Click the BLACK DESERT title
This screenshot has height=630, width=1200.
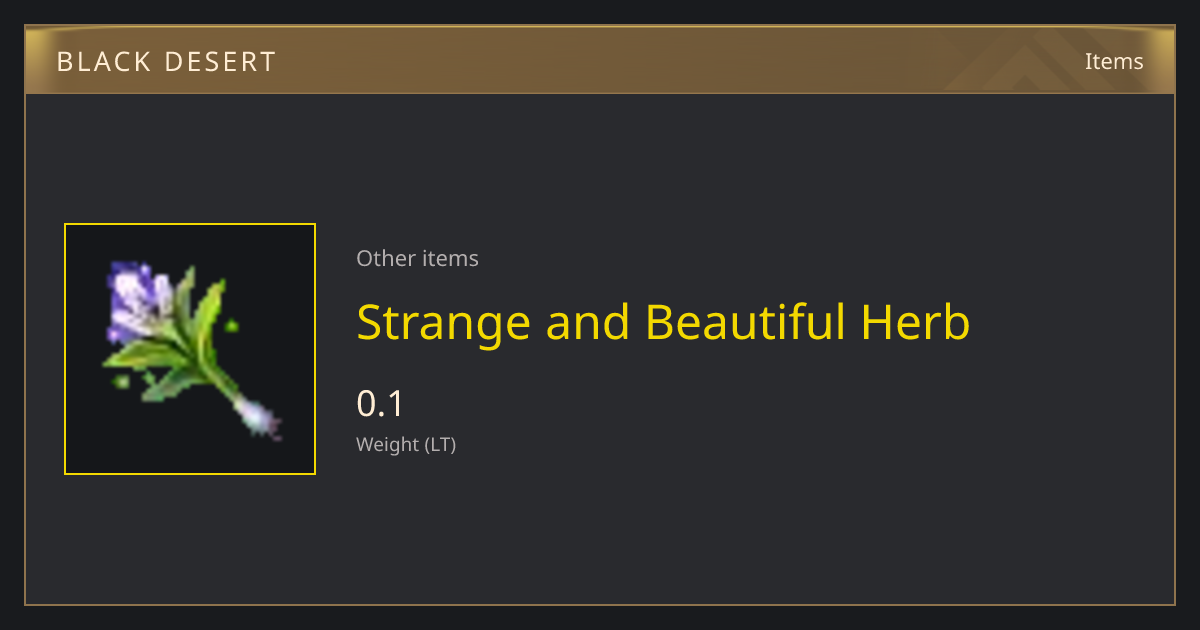click(166, 62)
